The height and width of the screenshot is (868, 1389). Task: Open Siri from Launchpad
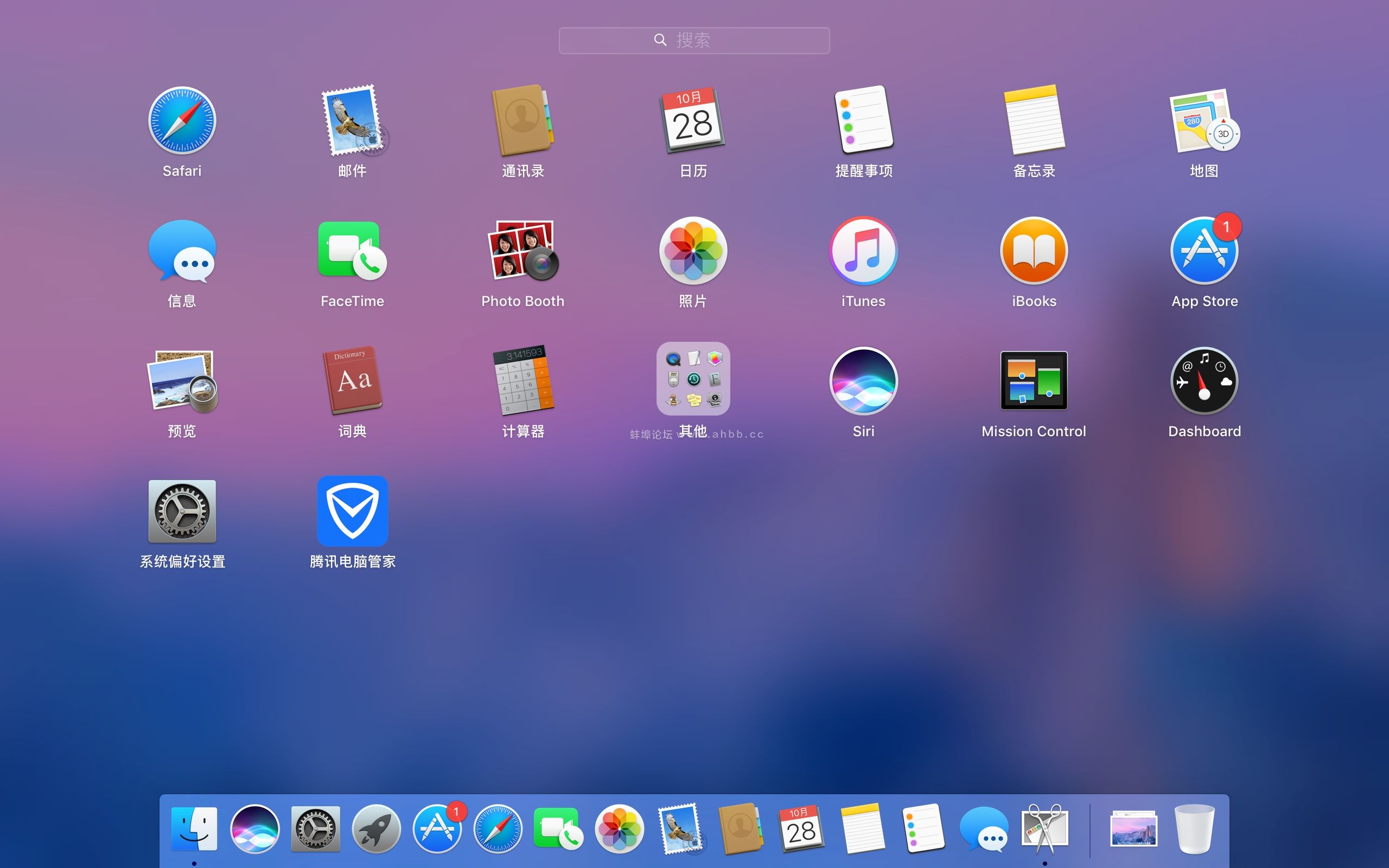863,381
